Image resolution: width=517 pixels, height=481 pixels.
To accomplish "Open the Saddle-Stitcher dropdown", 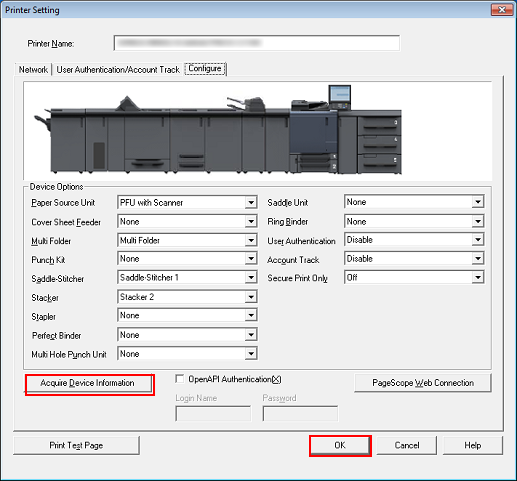I will tap(187, 277).
